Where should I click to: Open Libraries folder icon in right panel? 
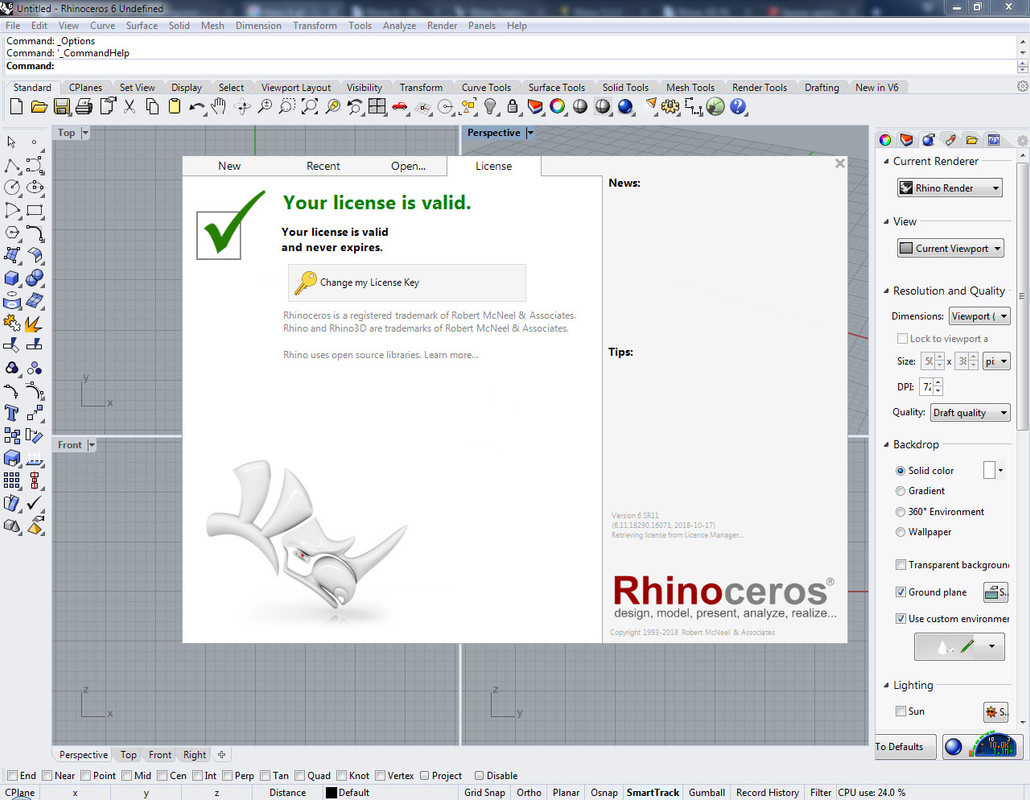tap(972, 140)
